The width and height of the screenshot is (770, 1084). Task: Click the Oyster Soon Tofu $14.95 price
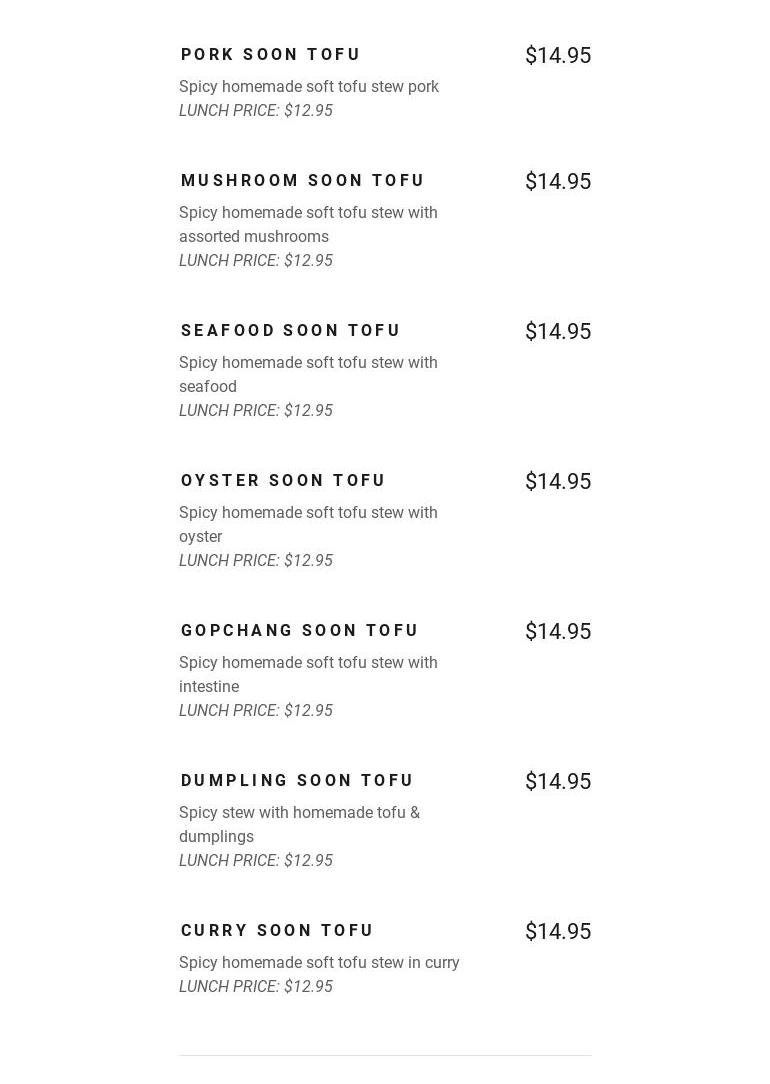click(557, 482)
